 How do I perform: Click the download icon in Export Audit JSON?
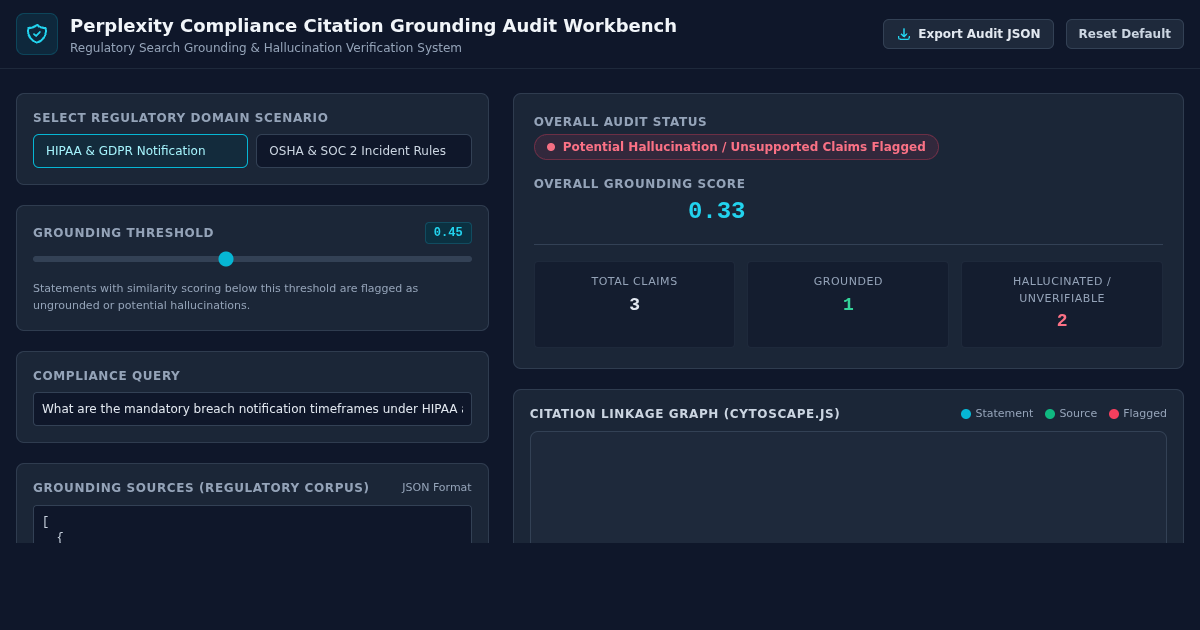click(904, 34)
